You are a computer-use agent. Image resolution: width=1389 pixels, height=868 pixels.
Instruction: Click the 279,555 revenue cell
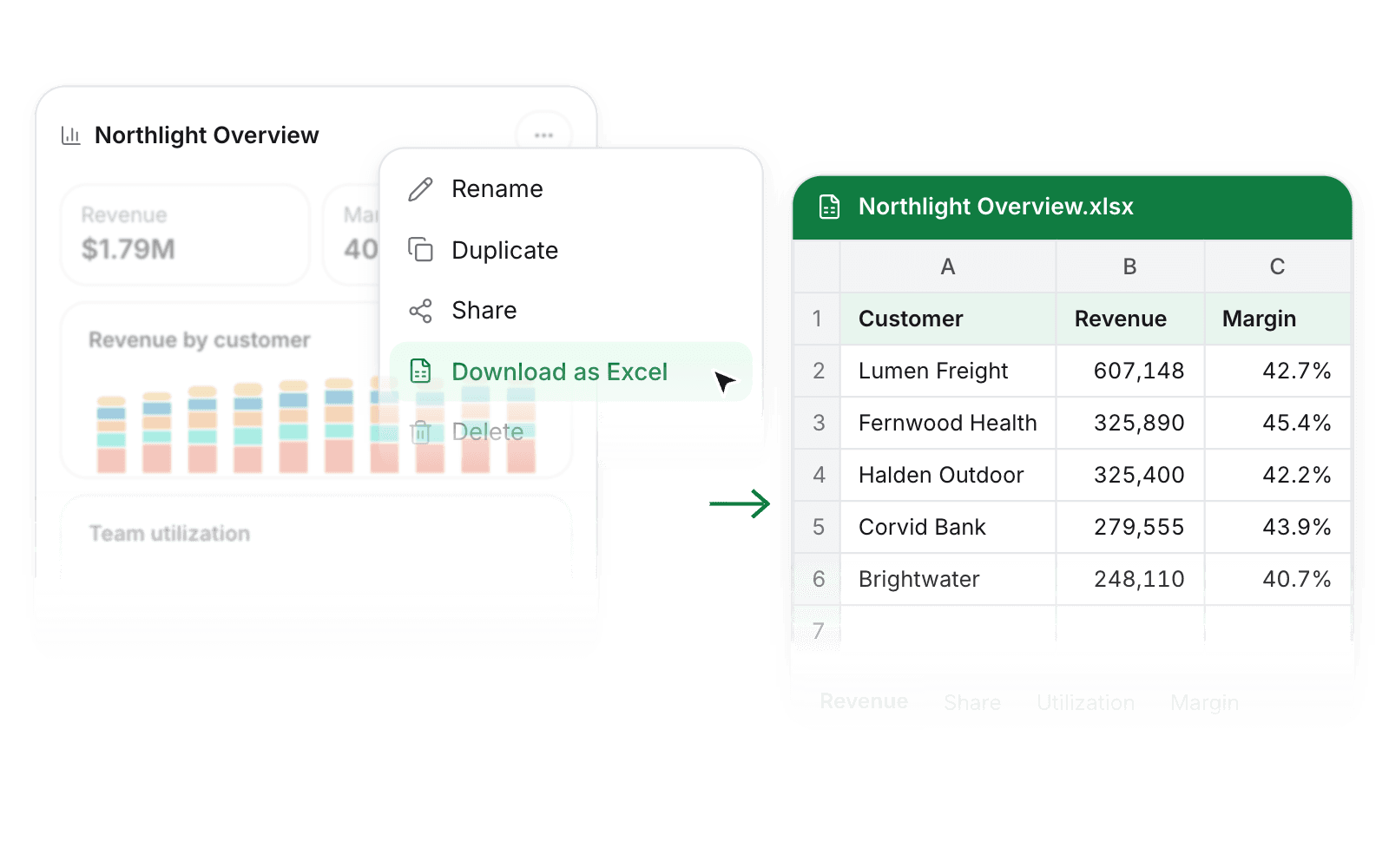(x=1130, y=527)
